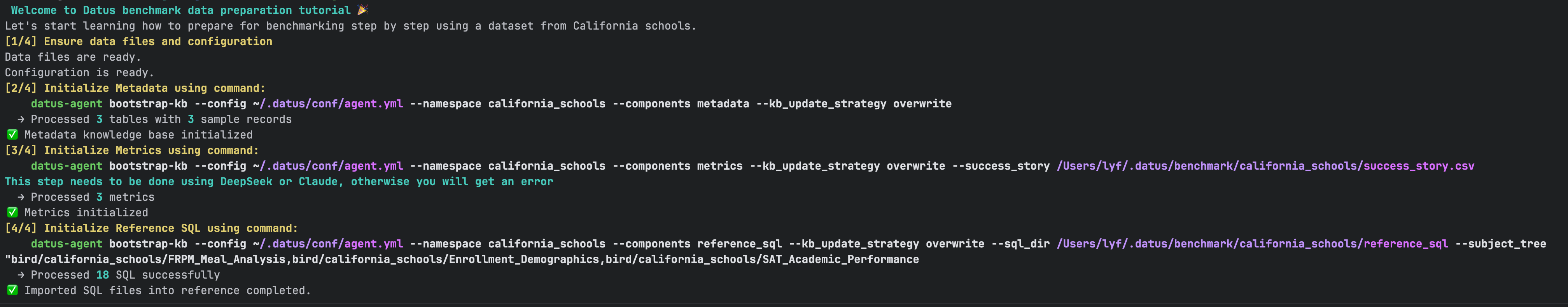The height and width of the screenshot is (307, 1568).
Task: Click the [1/4] Ensure data files heading
Action: [x=138, y=41]
